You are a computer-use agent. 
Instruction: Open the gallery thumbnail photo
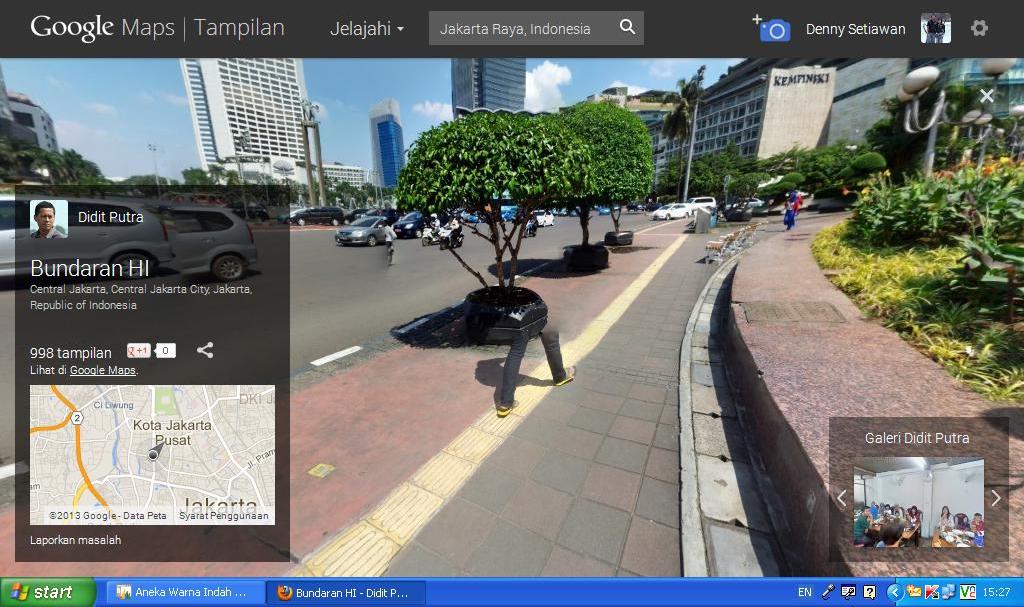click(918, 502)
